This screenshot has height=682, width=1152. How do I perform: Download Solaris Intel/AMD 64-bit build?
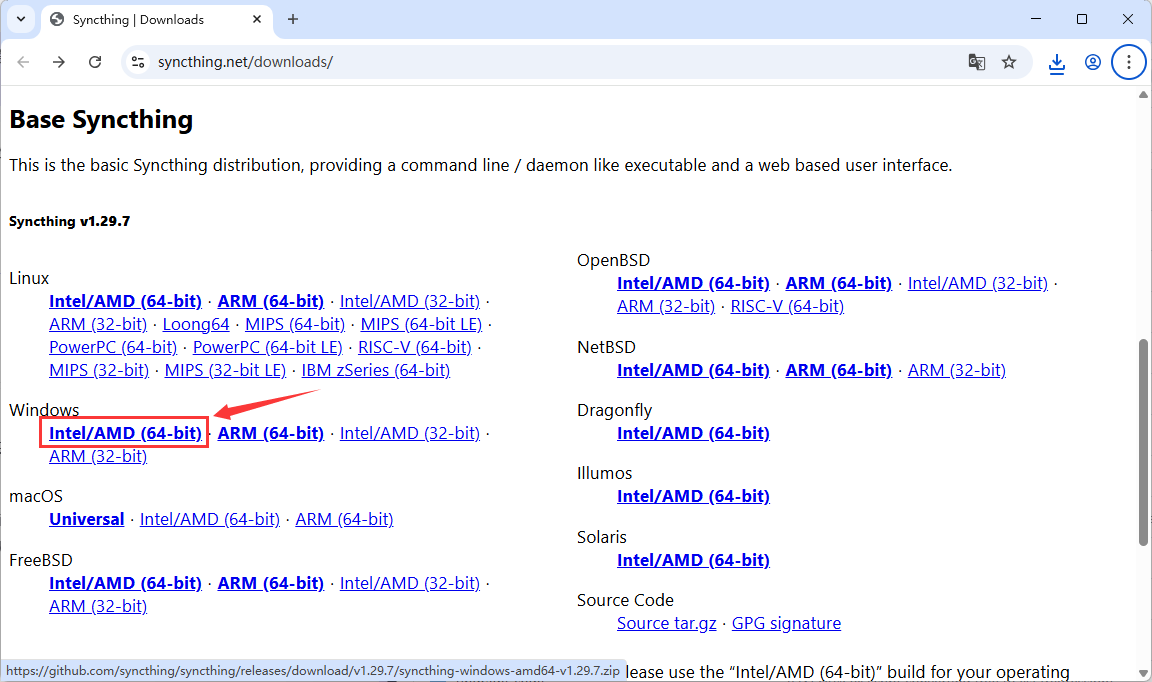pos(693,559)
